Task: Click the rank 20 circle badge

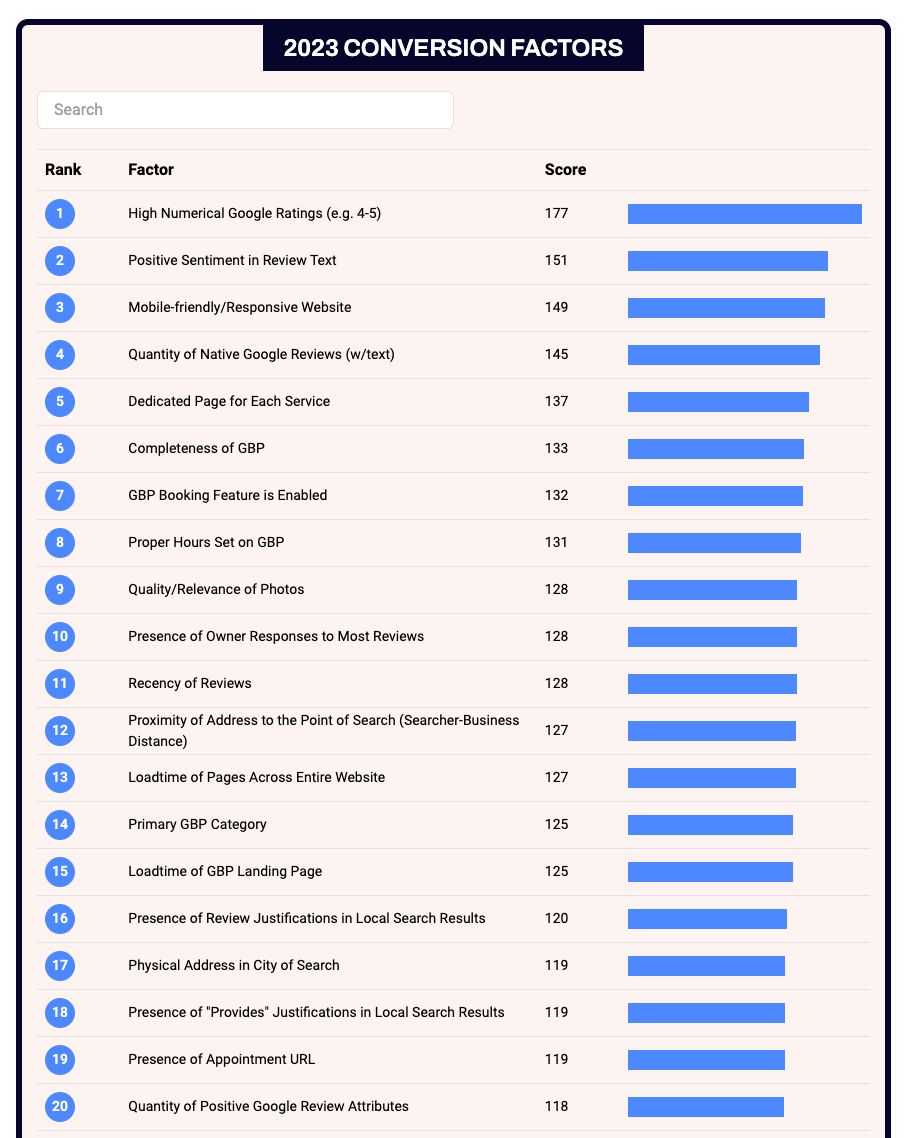Action: pyautogui.click(x=60, y=1106)
